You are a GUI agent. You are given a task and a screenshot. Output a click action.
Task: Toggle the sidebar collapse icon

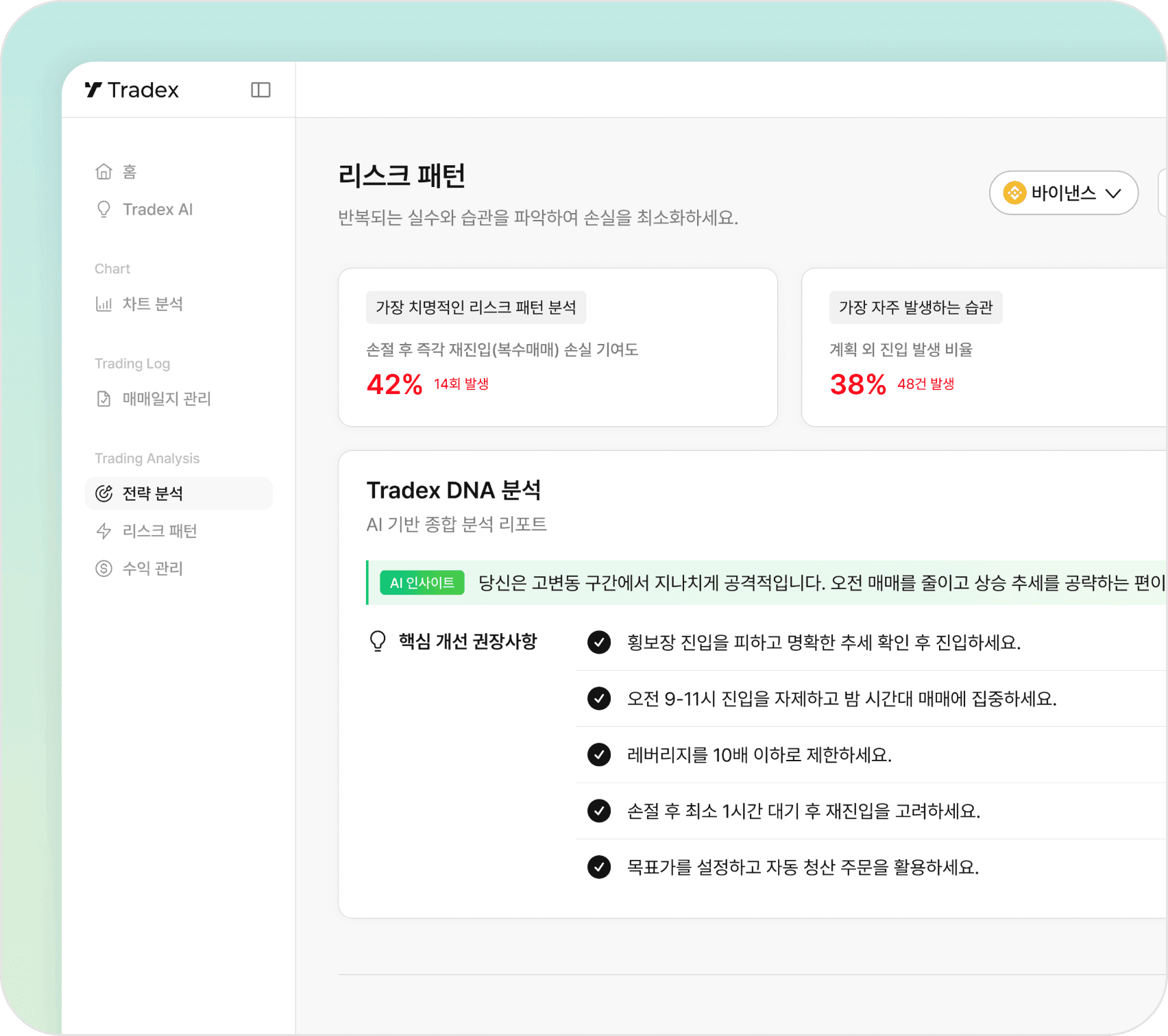(x=260, y=90)
